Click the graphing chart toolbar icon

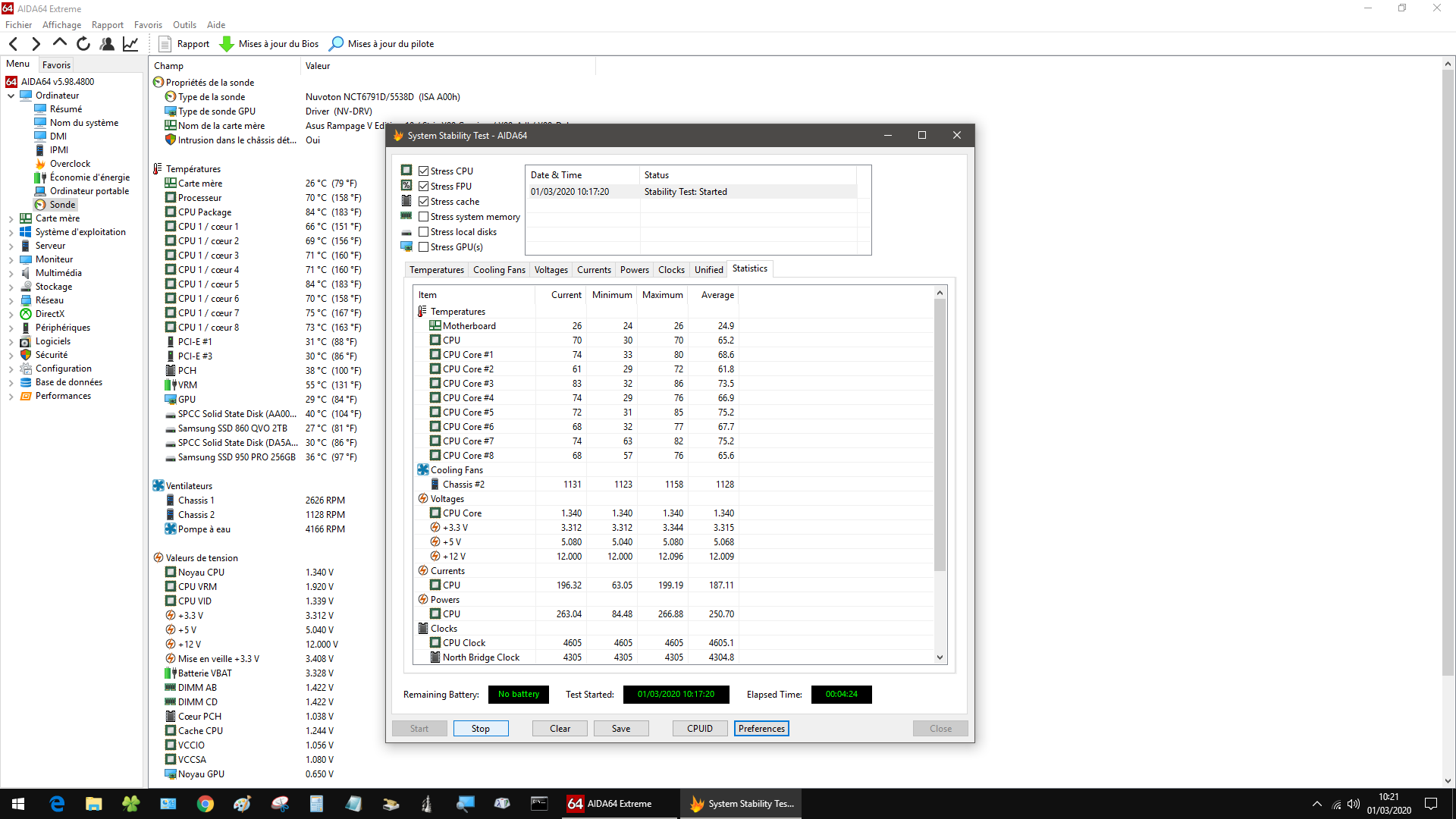point(130,43)
